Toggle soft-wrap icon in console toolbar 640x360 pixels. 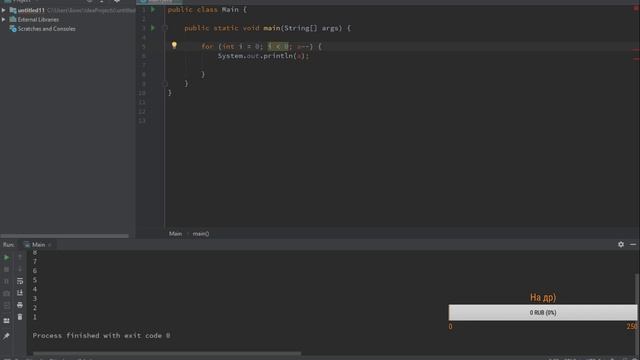pyautogui.click(x=20, y=281)
